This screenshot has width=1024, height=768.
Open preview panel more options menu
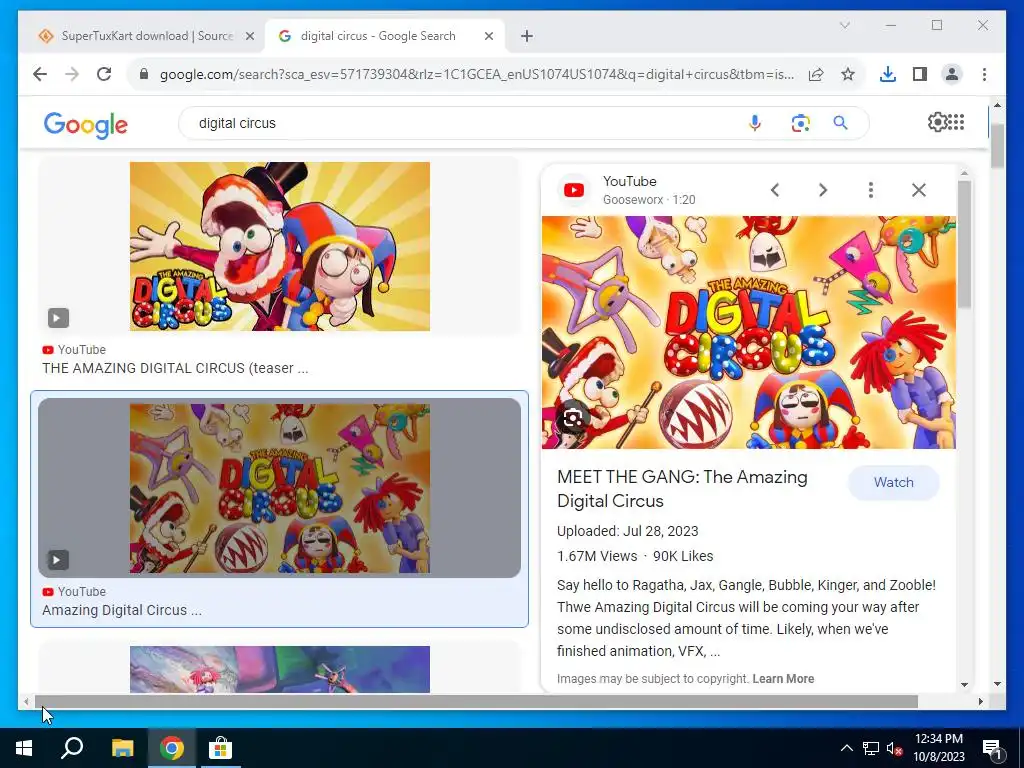(x=871, y=190)
